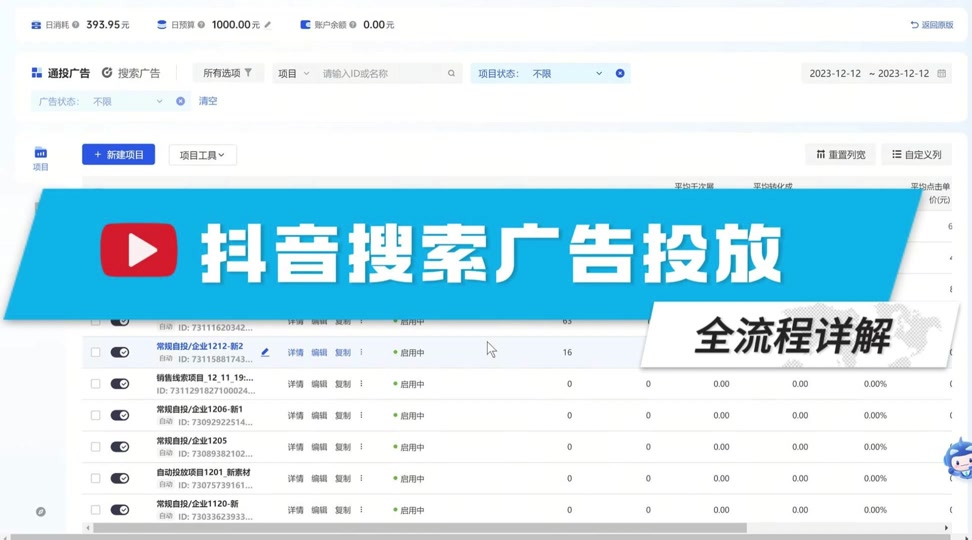Click the value 16 in 常规自投/企业1212-新2 row

coord(567,352)
